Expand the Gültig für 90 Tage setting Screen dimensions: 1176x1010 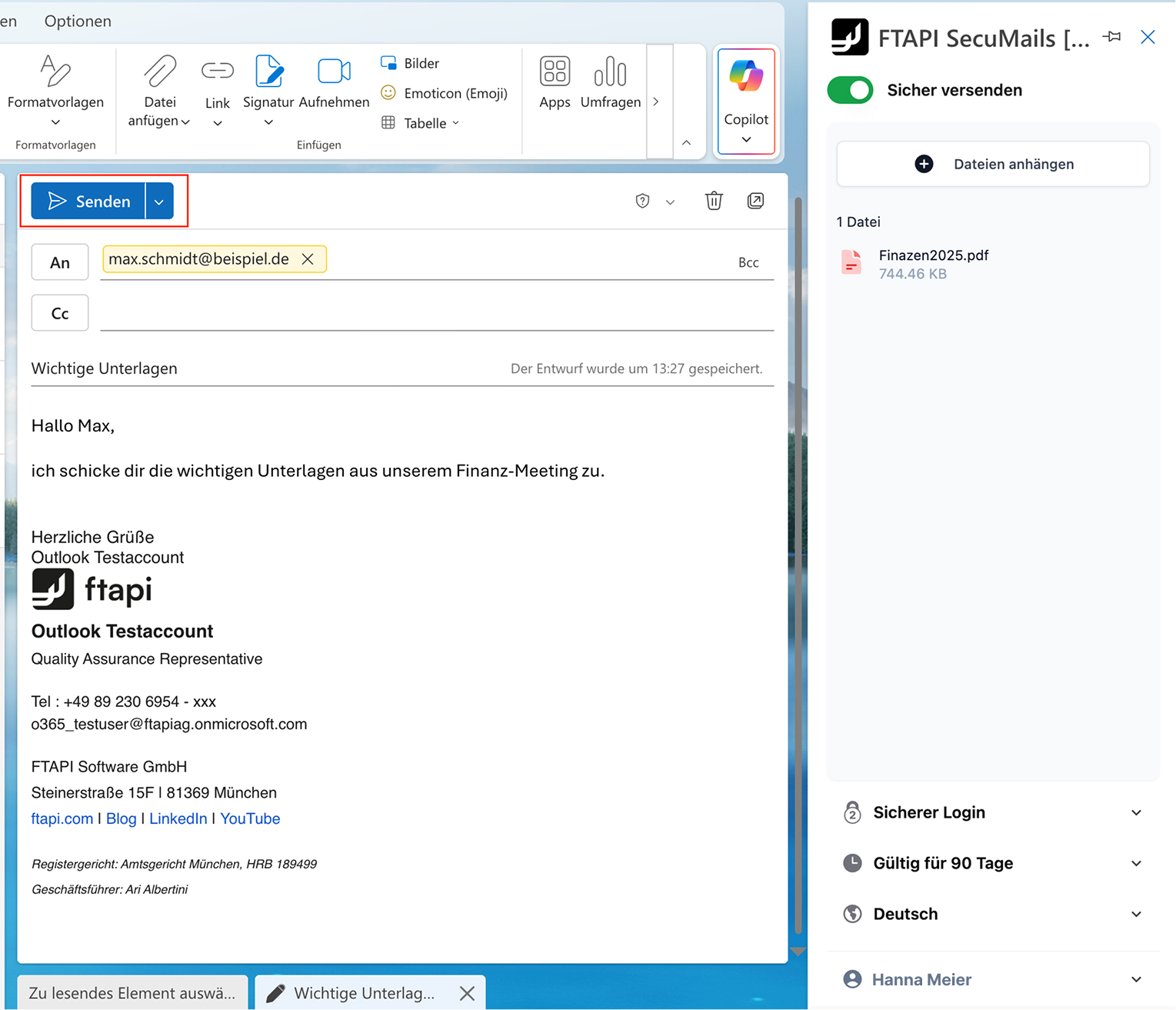point(992,863)
